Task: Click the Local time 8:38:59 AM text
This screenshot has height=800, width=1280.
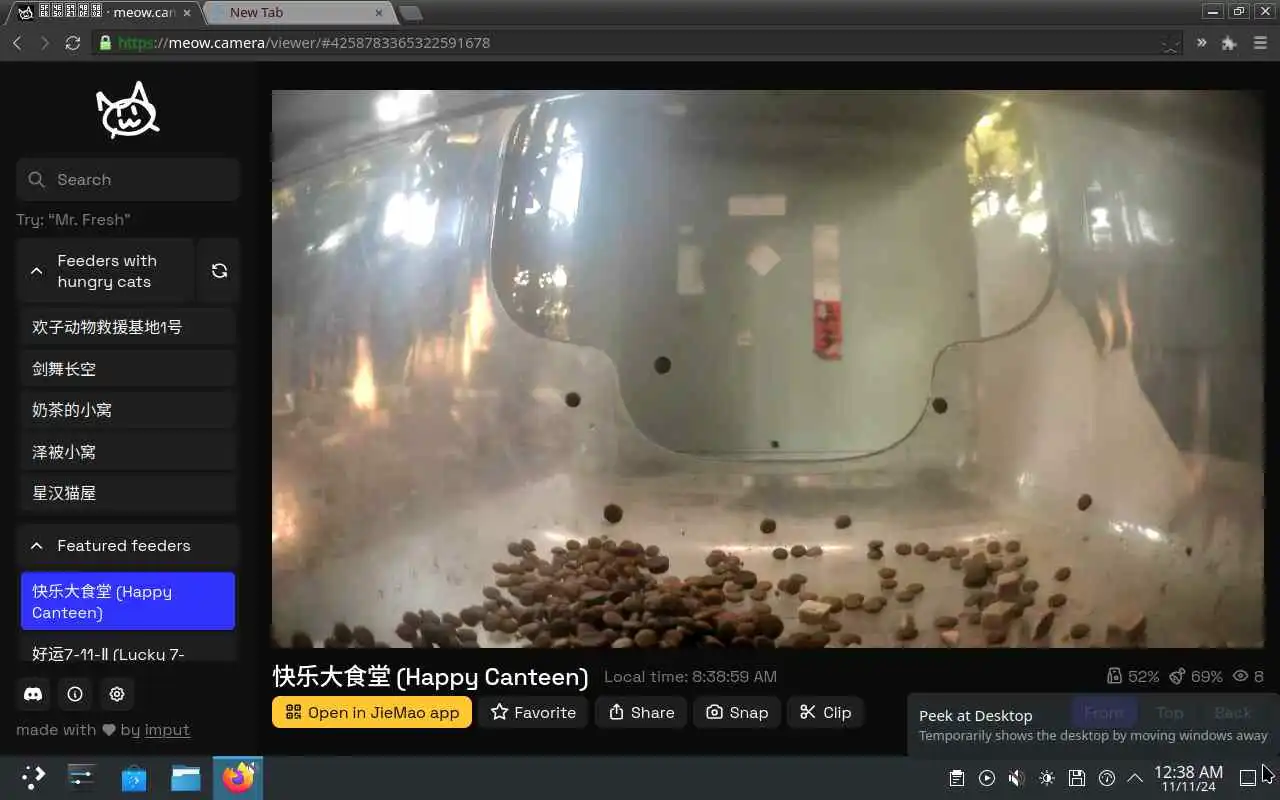Action: (690, 677)
